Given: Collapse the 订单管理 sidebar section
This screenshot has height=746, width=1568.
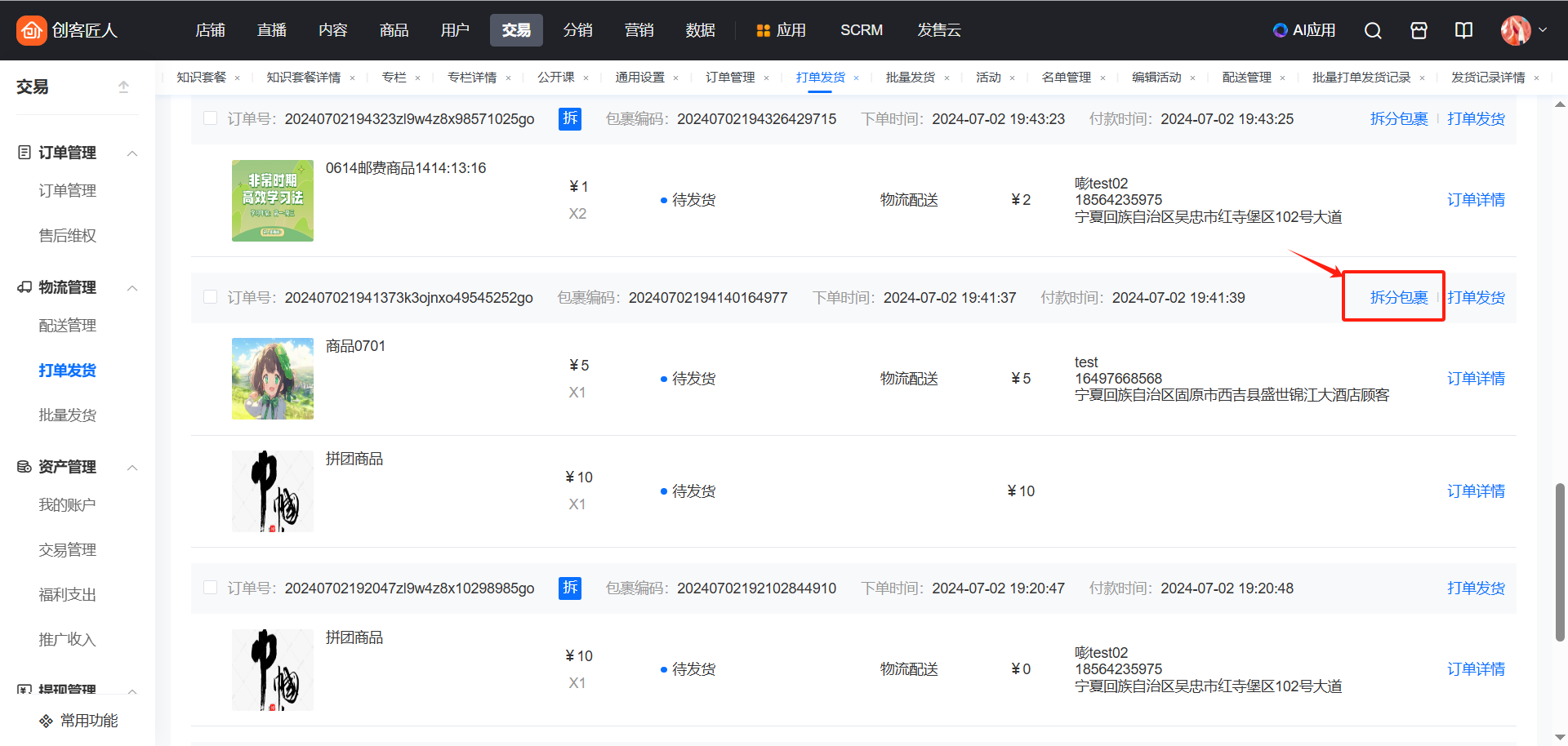Looking at the screenshot, I should coord(132,153).
